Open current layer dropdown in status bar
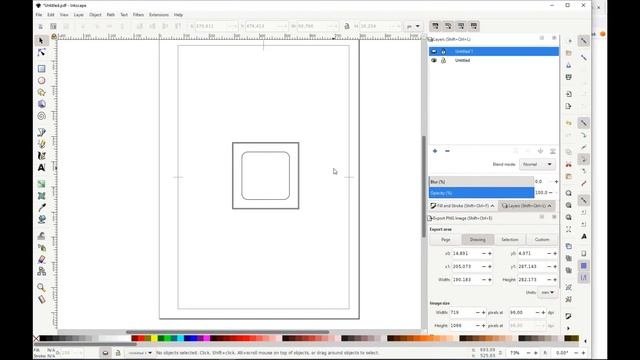This screenshot has height=360, width=640. pyautogui.click(x=140, y=353)
